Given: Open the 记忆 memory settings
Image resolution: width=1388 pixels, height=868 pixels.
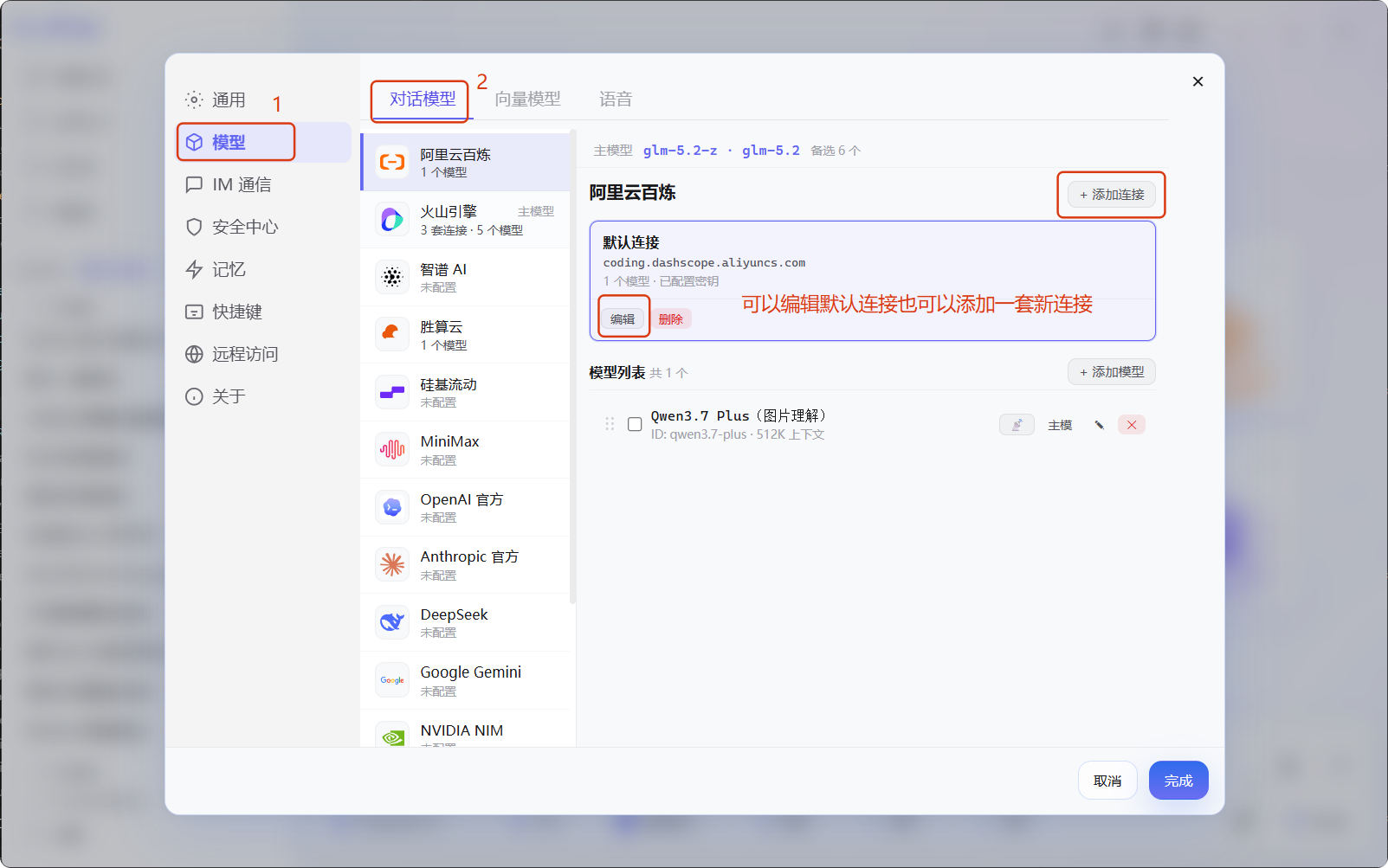Looking at the screenshot, I should [x=264, y=269].
